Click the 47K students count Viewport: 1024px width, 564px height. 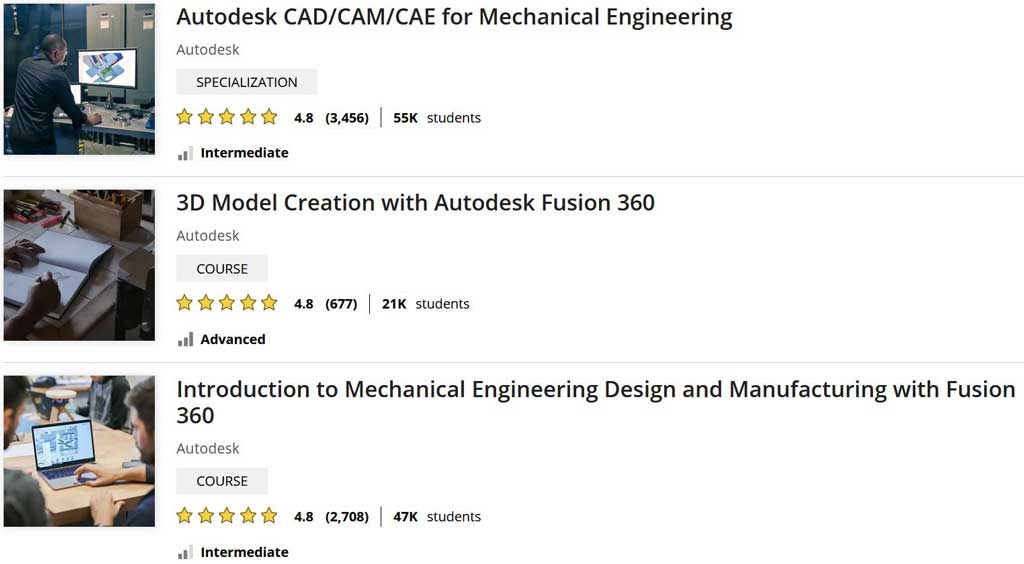point(437,516)
